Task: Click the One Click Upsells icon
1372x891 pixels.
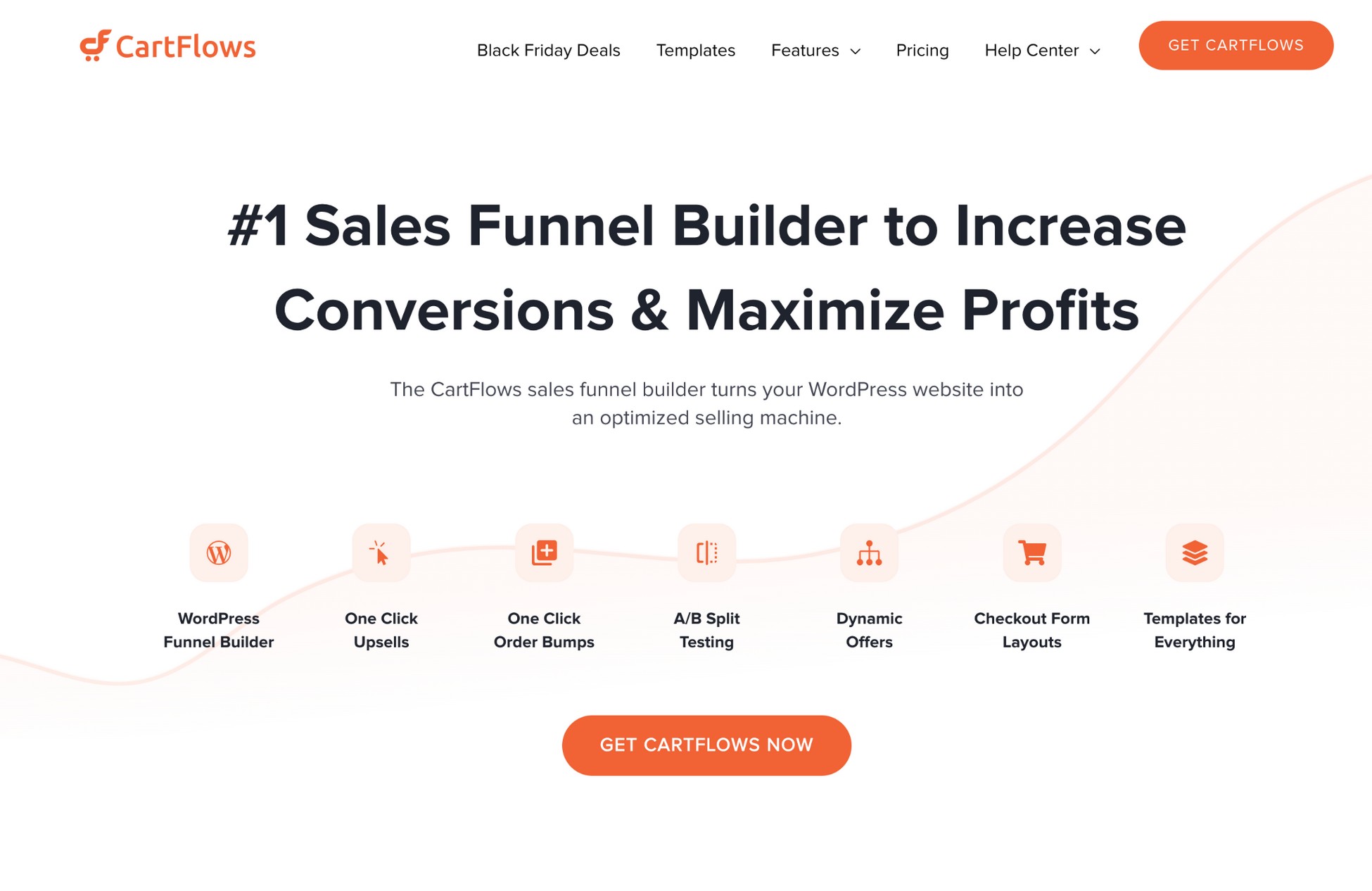Action: click(381, 551)
